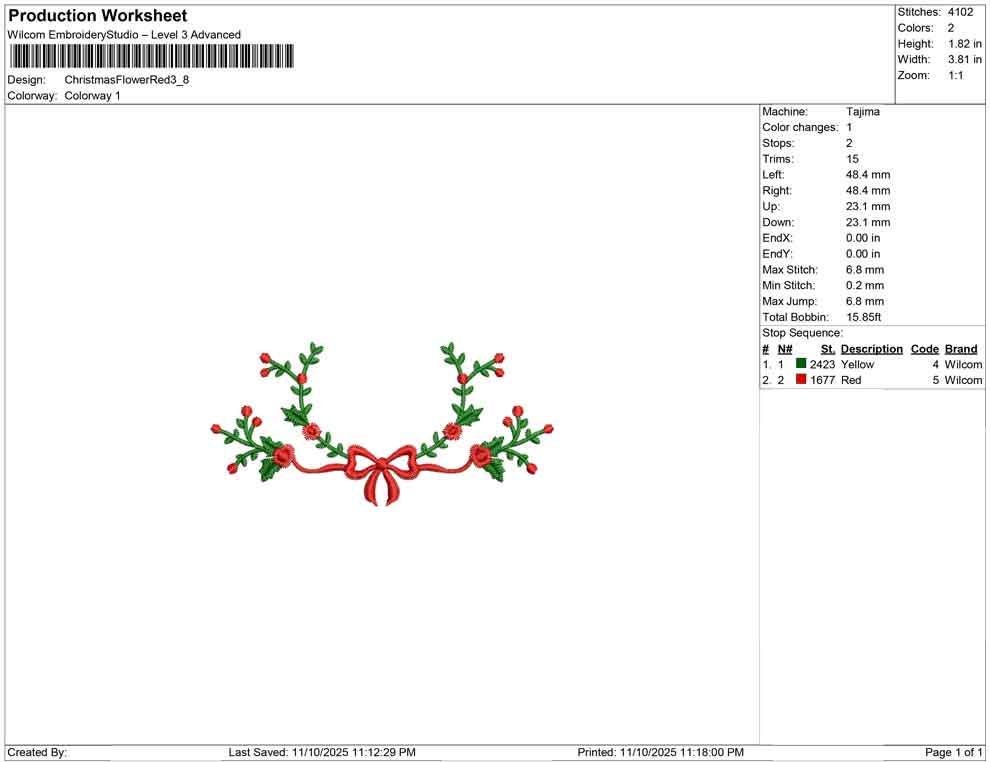Click the Wilcom EmbroideryStudio Level 3 Advanced text
990x762 pixels.
(x=124, y=34)
